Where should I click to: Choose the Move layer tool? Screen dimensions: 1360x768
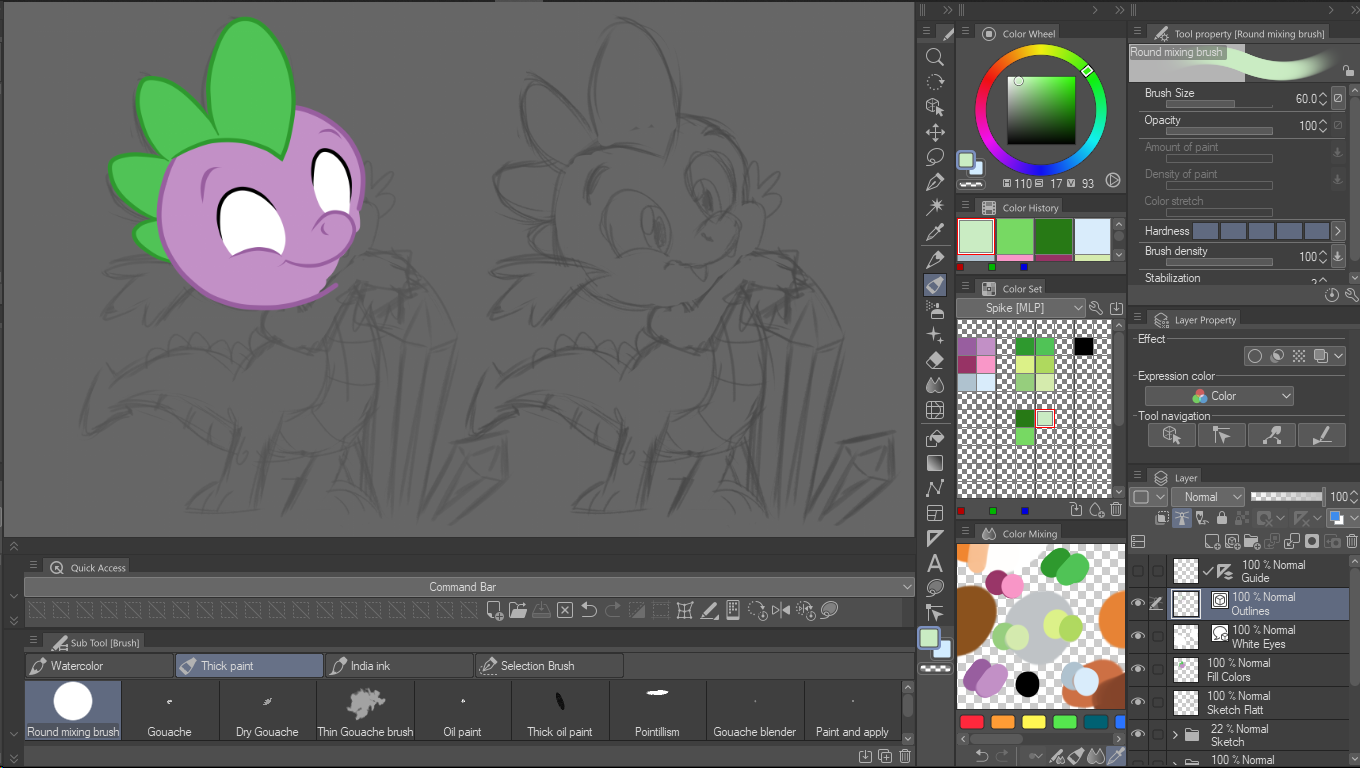tap(935, 132)
